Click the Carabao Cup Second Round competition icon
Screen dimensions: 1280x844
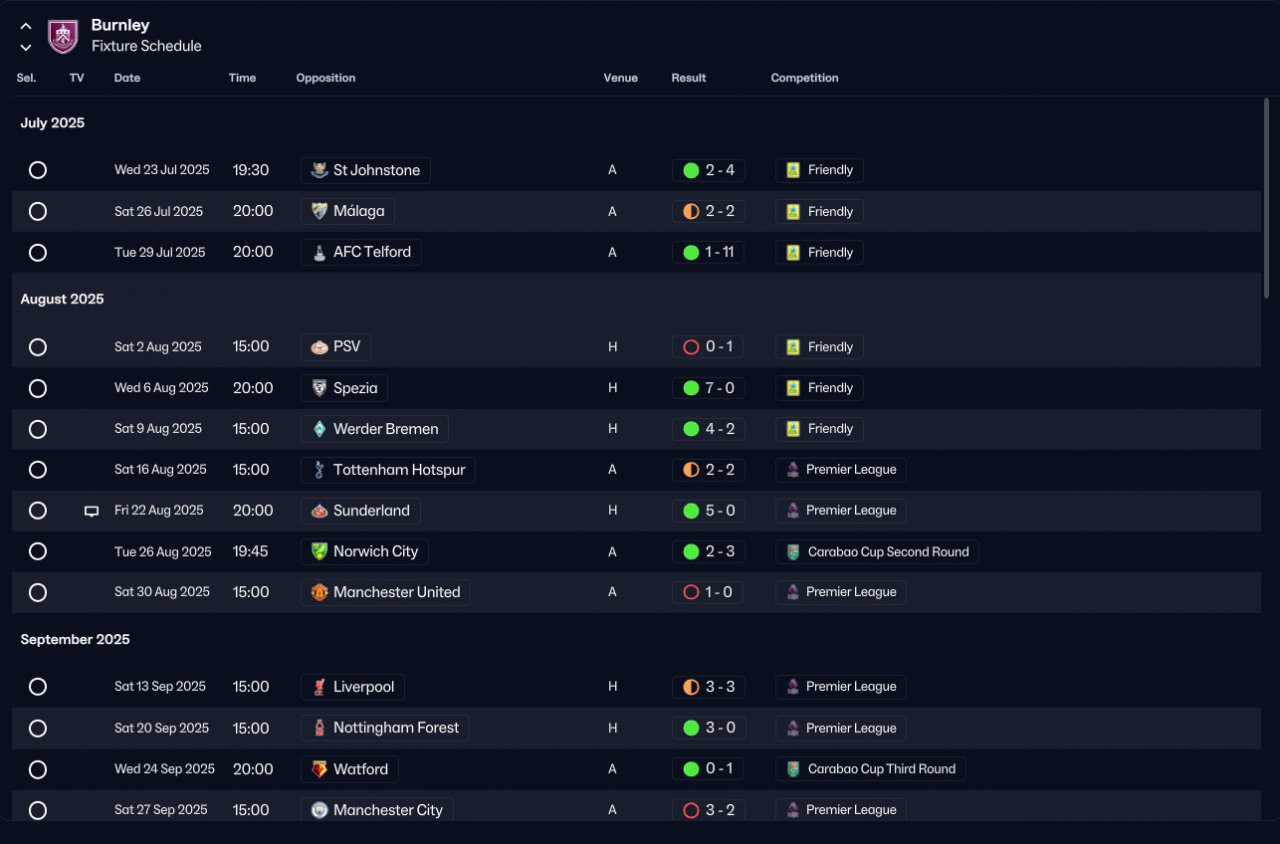coord(793,552)
